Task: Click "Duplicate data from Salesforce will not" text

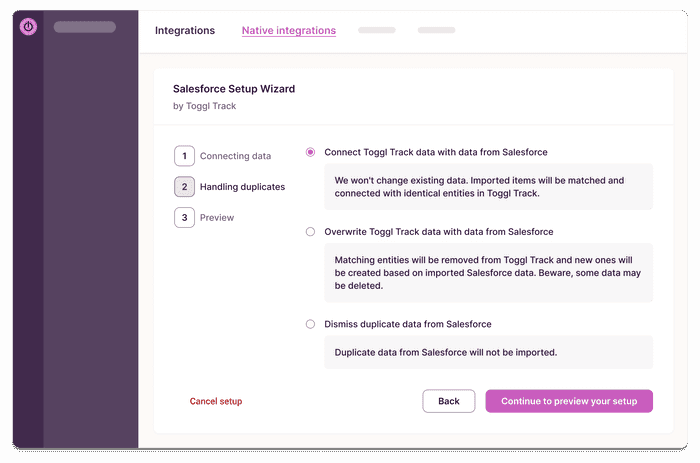Action: click(446, 352)
